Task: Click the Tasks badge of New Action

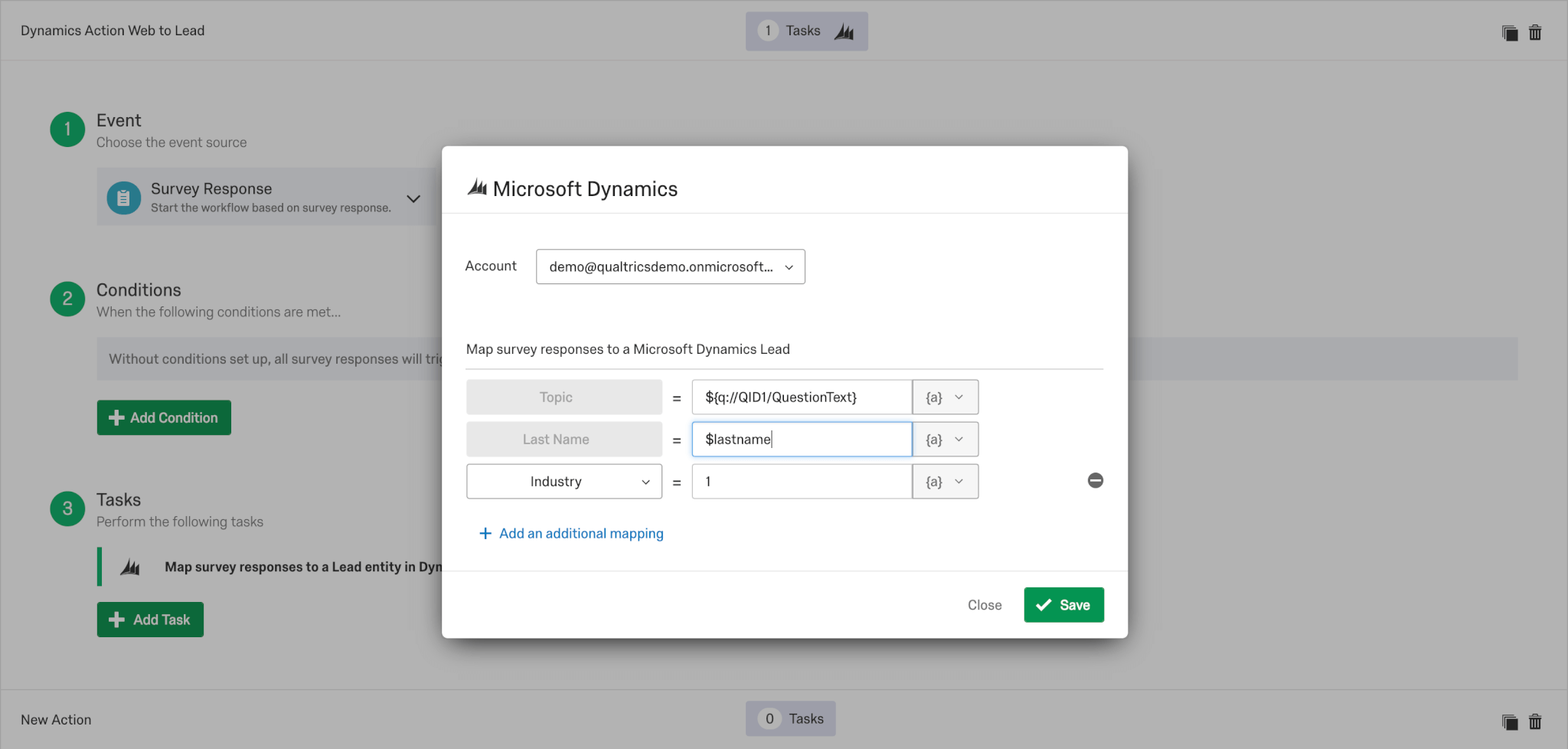Action: tap(791, 718)
